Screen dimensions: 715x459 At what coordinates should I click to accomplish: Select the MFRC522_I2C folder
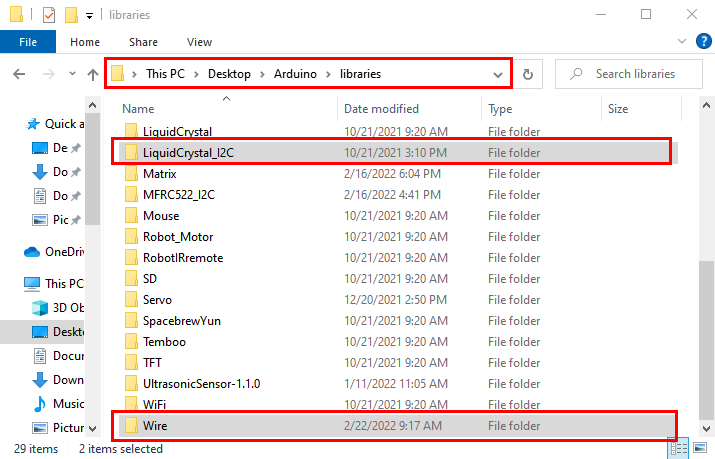point(179,195)
